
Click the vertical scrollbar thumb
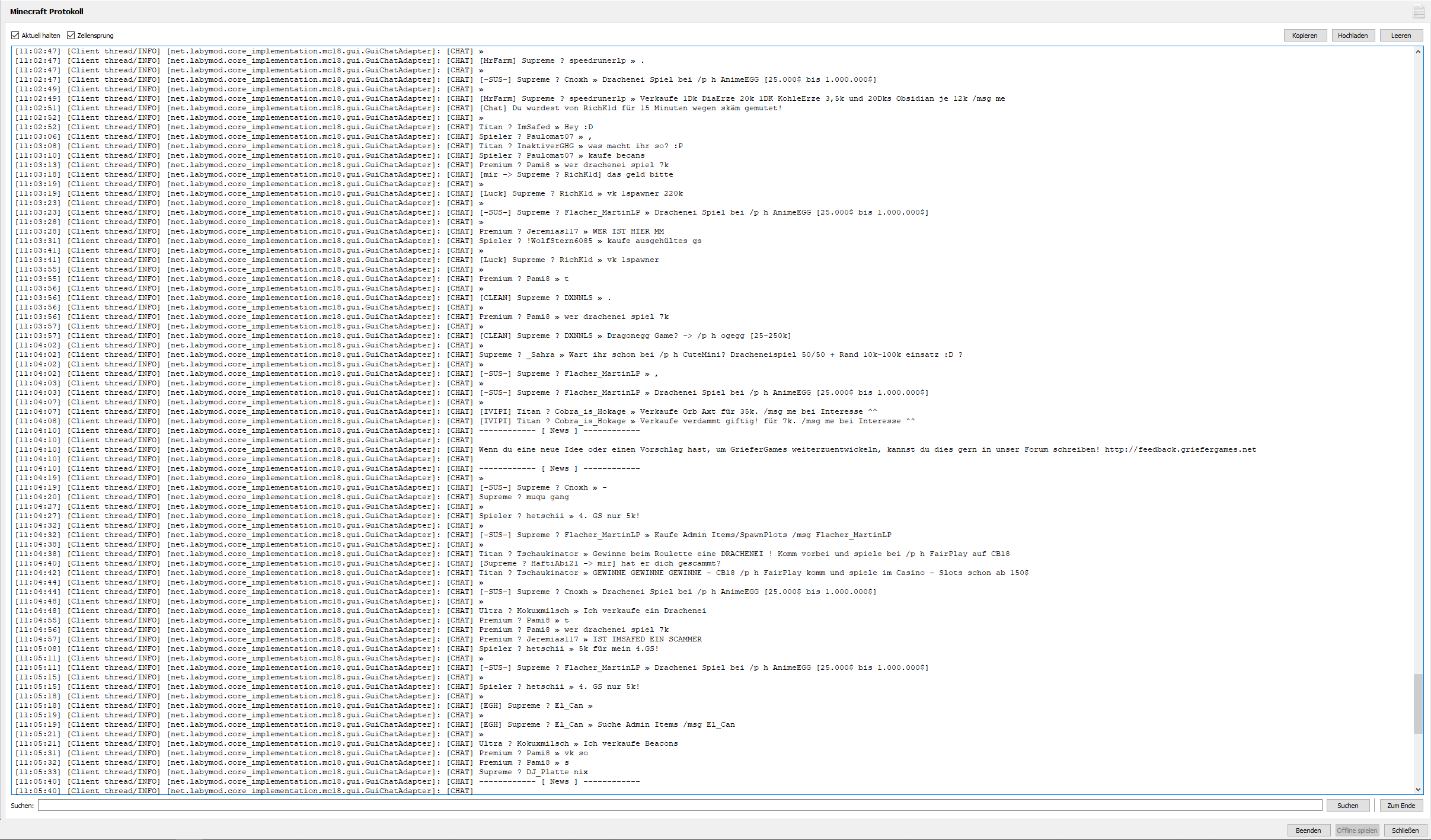pyautogui.click(x=1418, y=703)
